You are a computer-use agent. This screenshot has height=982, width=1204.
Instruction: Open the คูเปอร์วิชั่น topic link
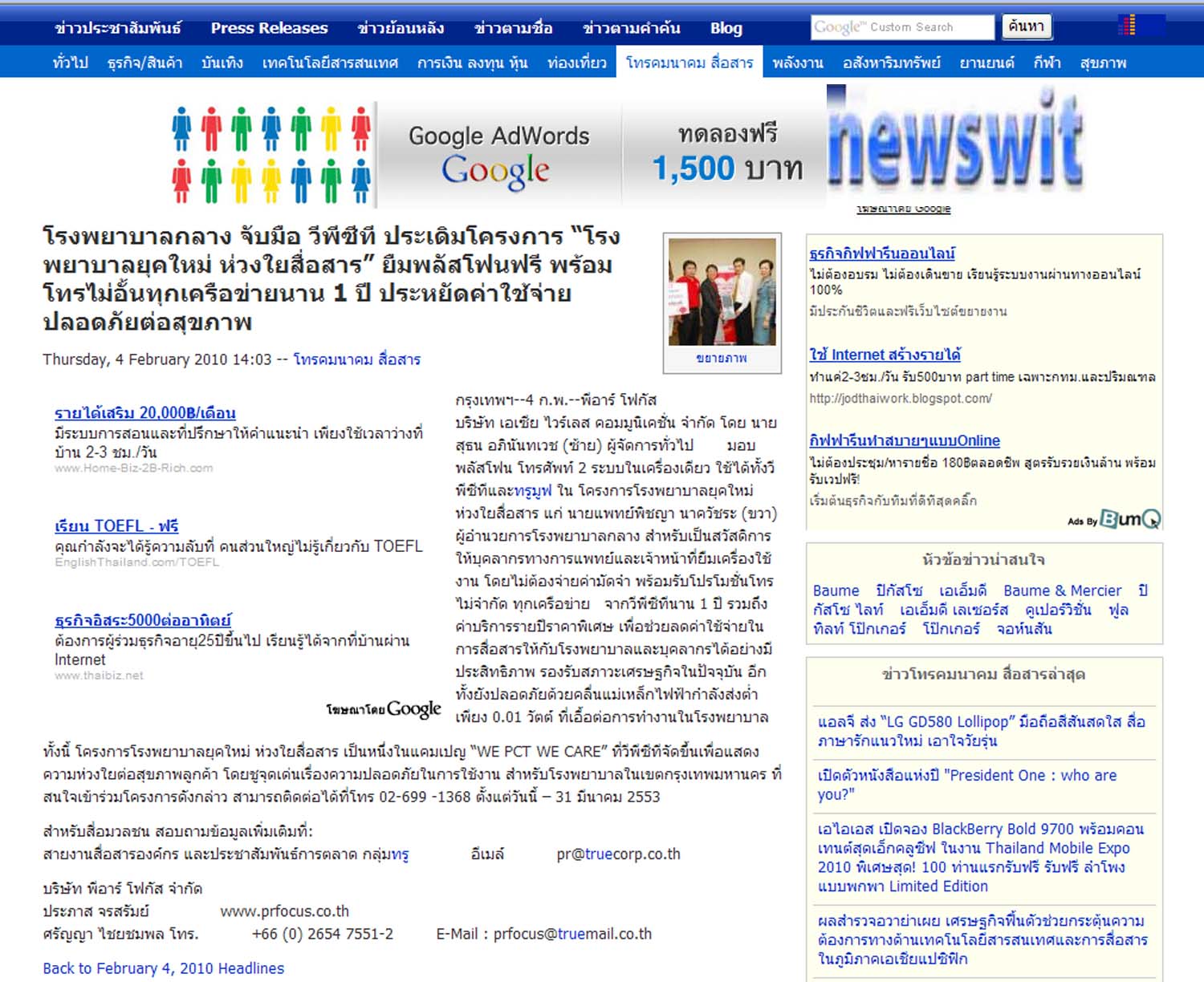1058,610
